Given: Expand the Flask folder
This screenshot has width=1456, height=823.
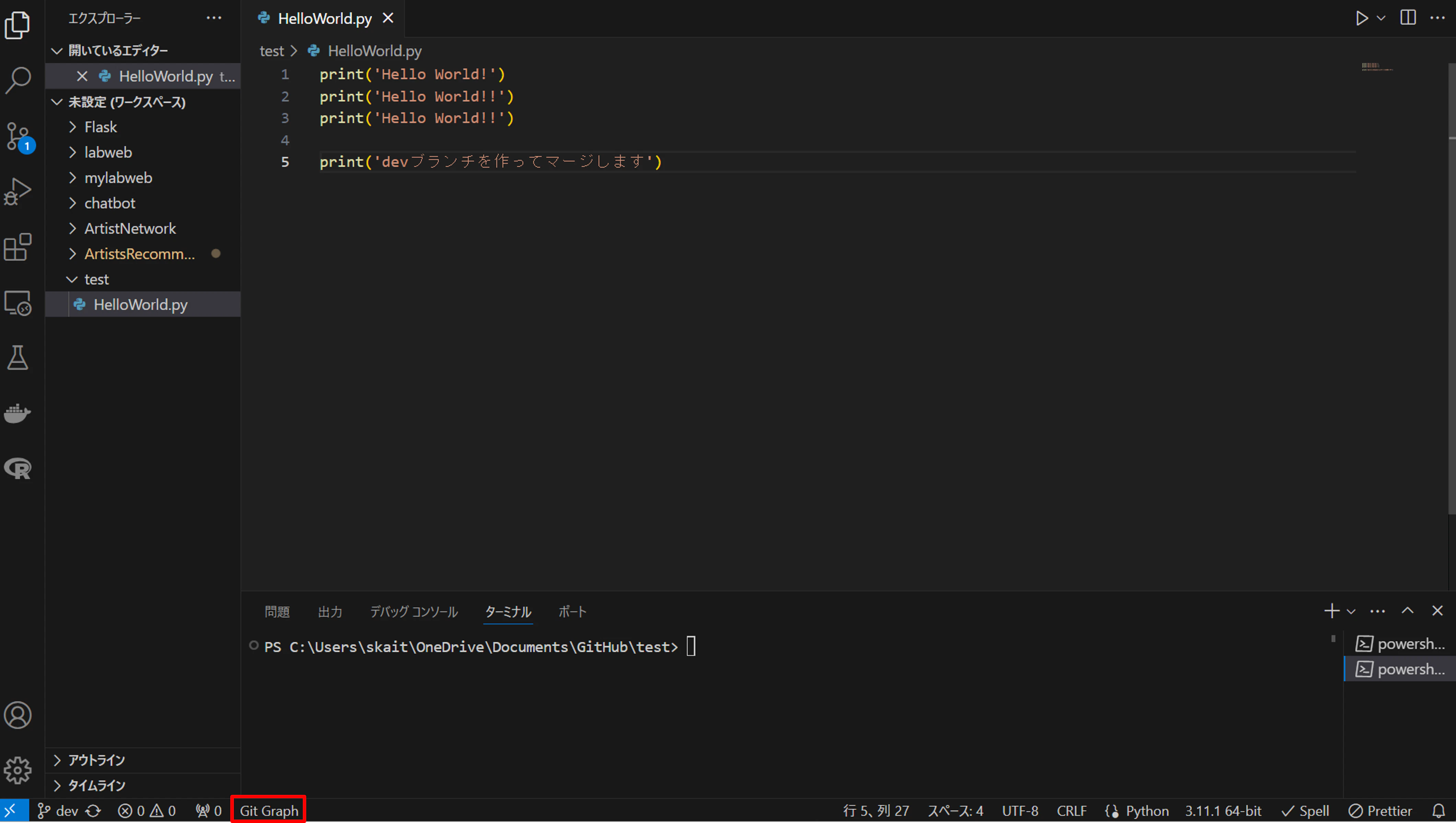Looking at the screenshot, I should pyautogui.click(x=143, y=127).
